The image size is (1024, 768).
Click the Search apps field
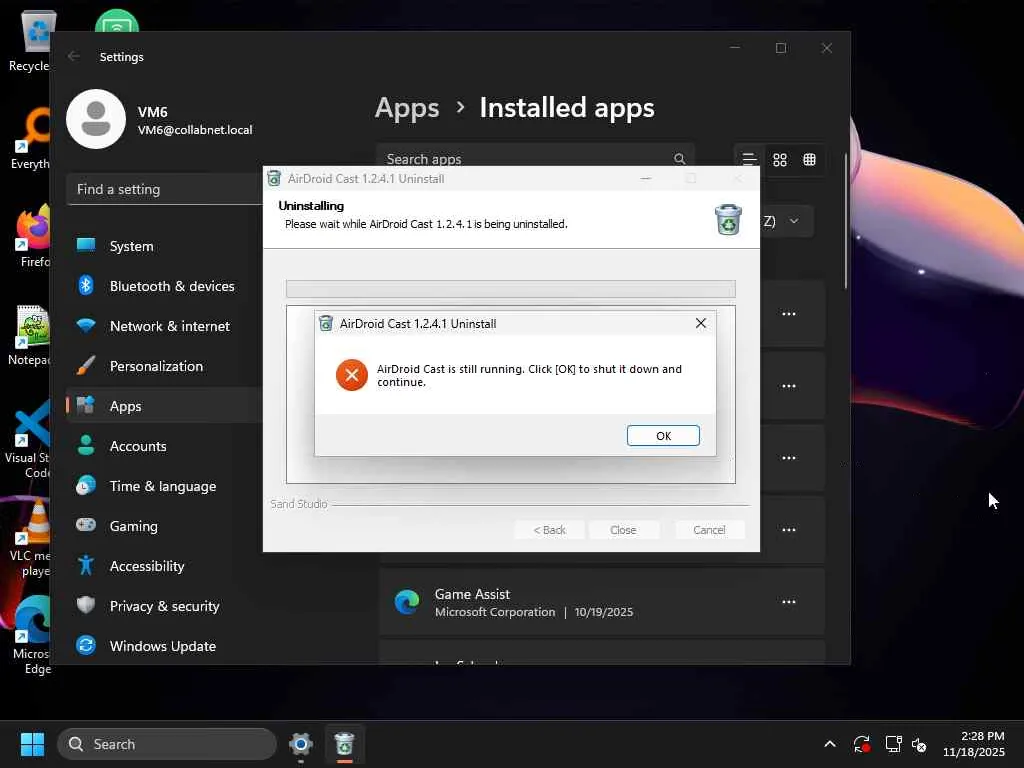tap(535, 159)
